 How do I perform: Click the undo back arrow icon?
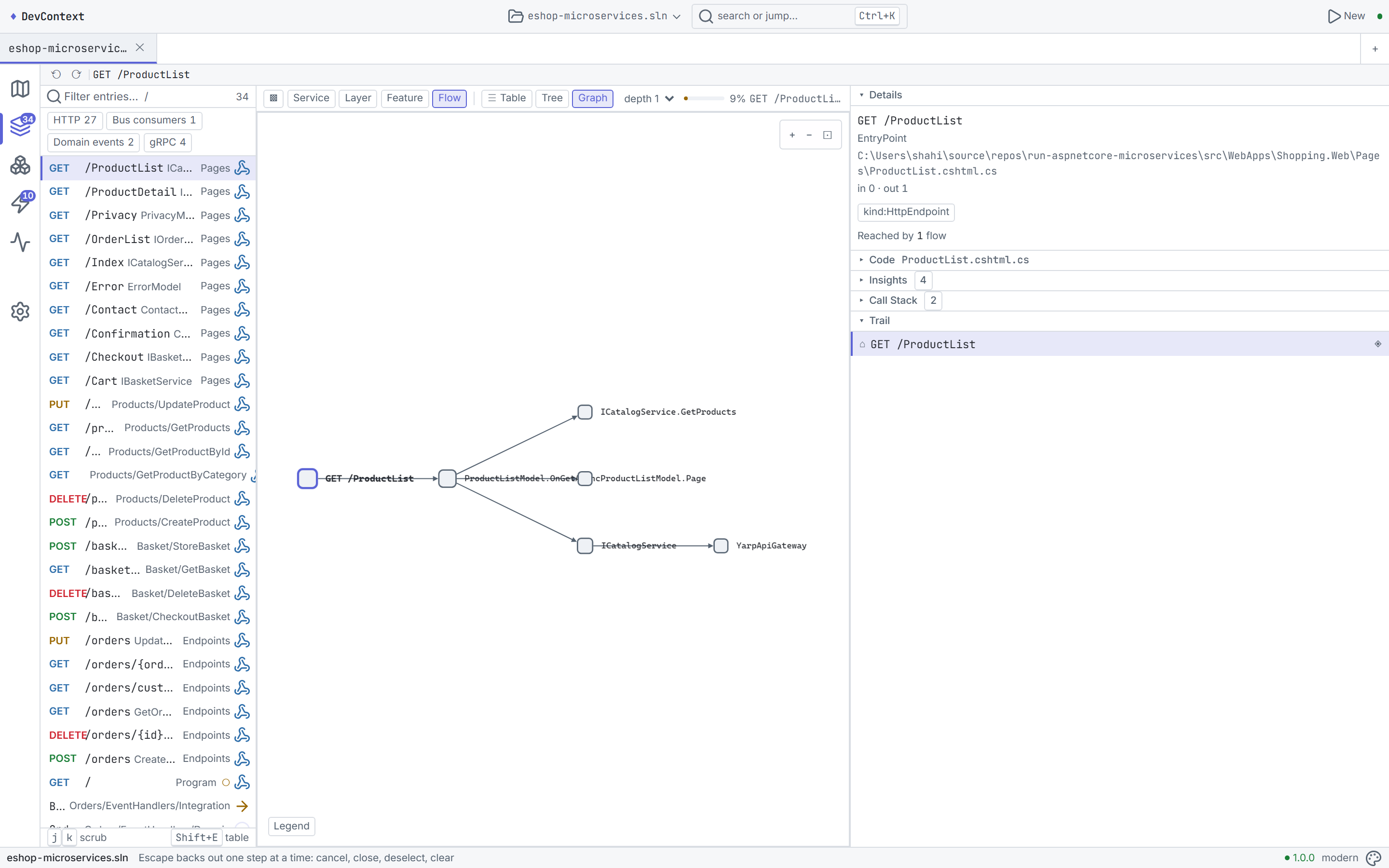pos(56,74)
